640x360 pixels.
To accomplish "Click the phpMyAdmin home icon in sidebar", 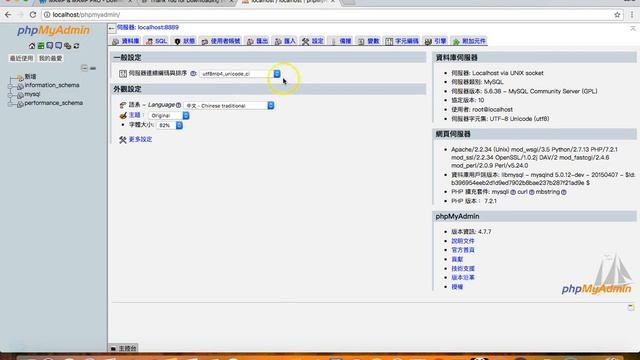I will (32, 46).
